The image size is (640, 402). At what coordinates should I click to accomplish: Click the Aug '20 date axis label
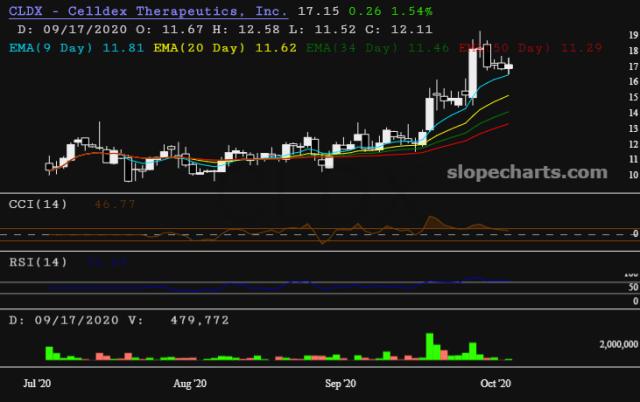click(x=190, y=383)
